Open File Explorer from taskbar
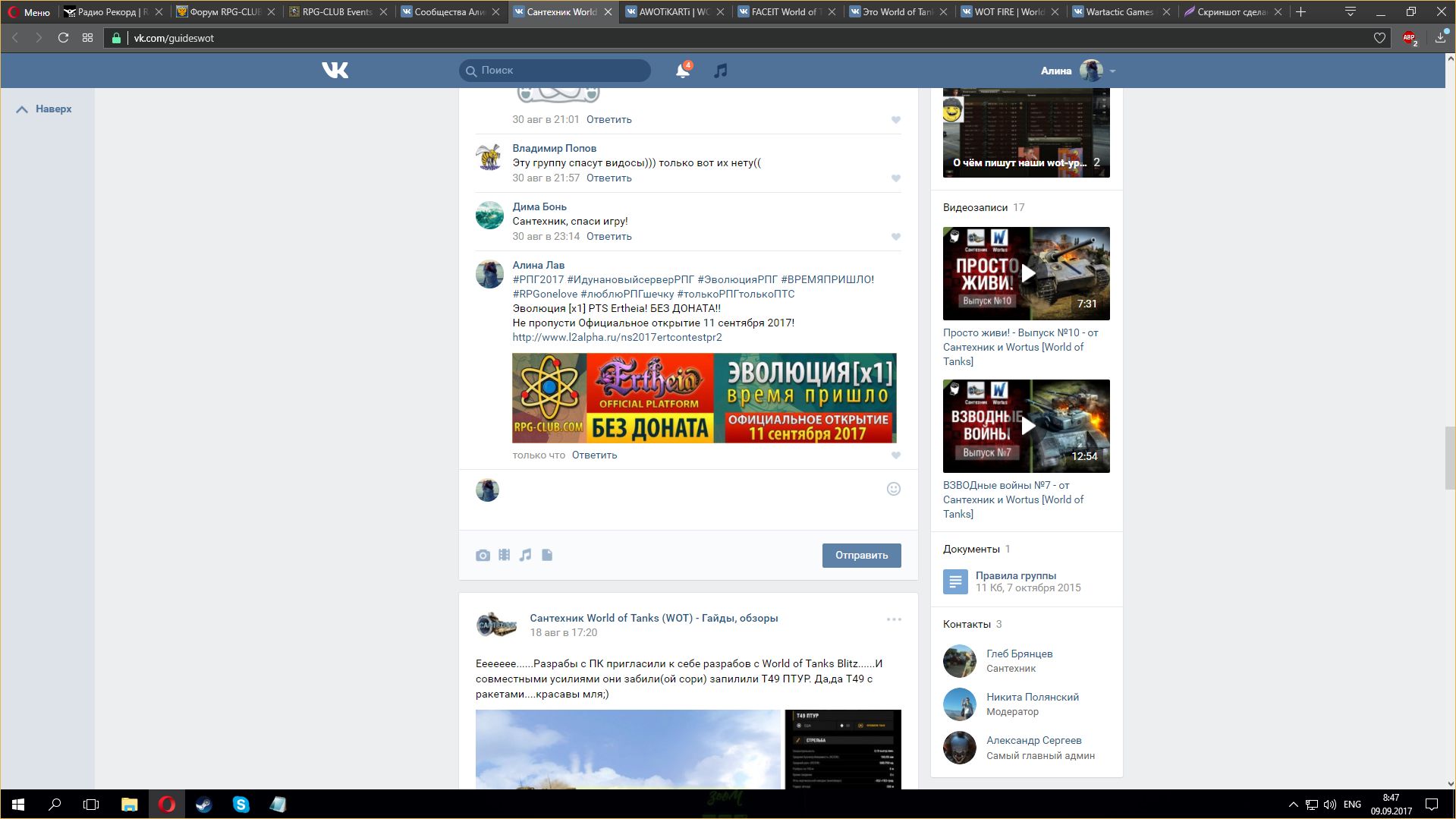 129,805
